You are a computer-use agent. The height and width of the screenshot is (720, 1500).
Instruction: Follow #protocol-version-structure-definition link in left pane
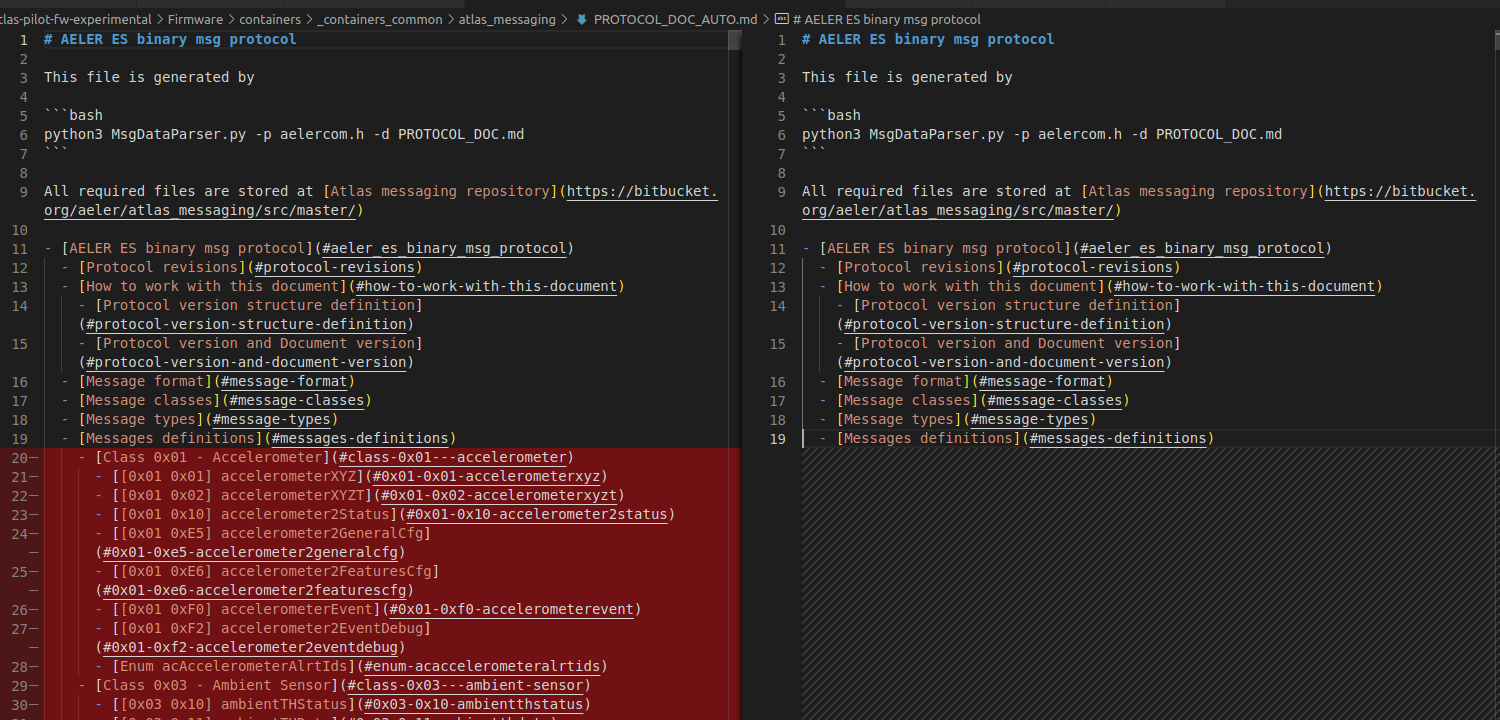pyautogui.click(x=246, y=324)
